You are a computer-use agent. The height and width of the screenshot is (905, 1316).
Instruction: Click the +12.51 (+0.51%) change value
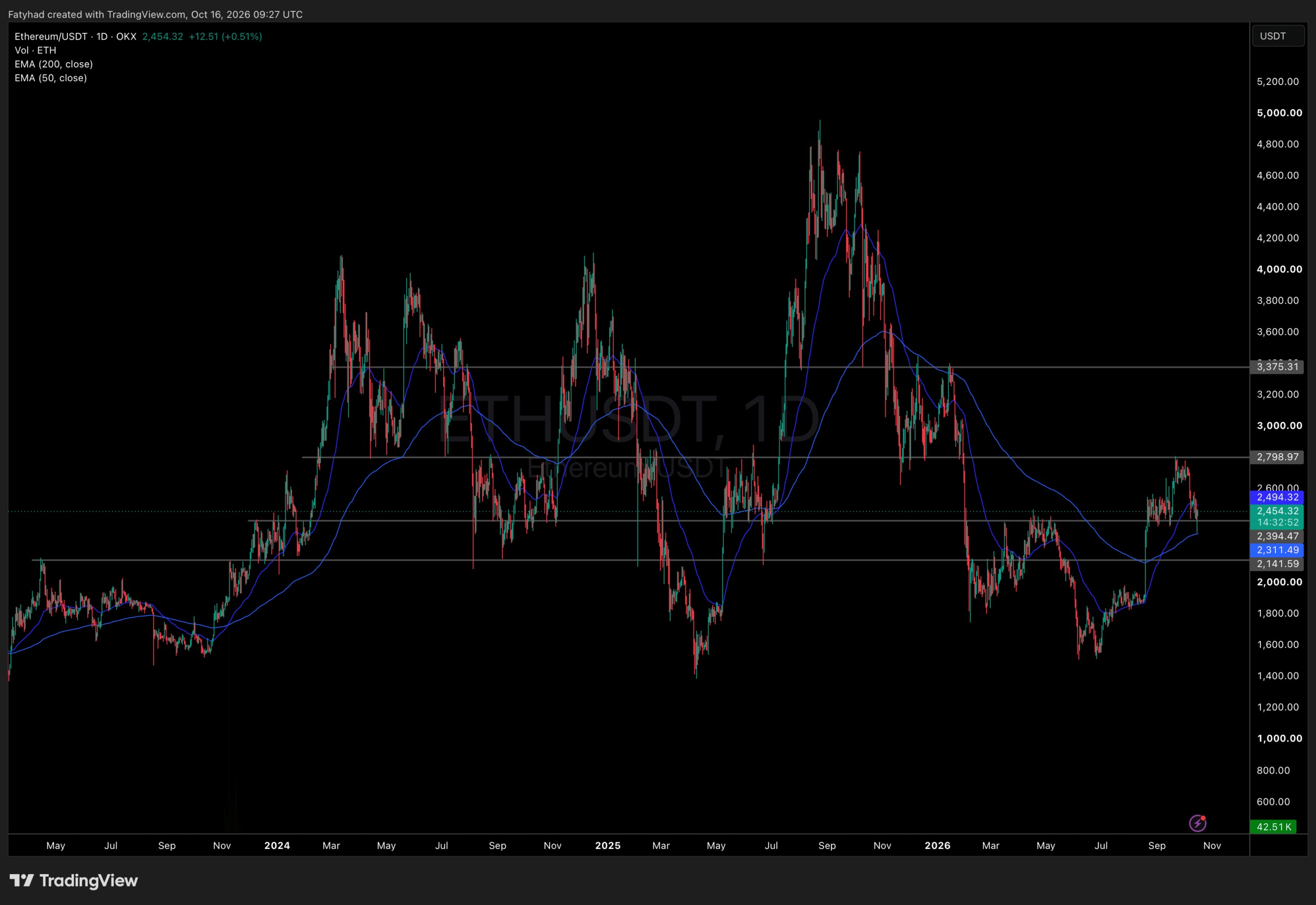225,37
